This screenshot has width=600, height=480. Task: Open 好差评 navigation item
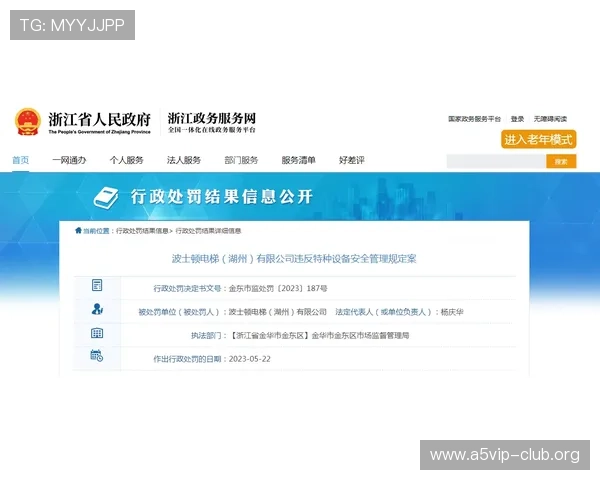click(352, 160)
